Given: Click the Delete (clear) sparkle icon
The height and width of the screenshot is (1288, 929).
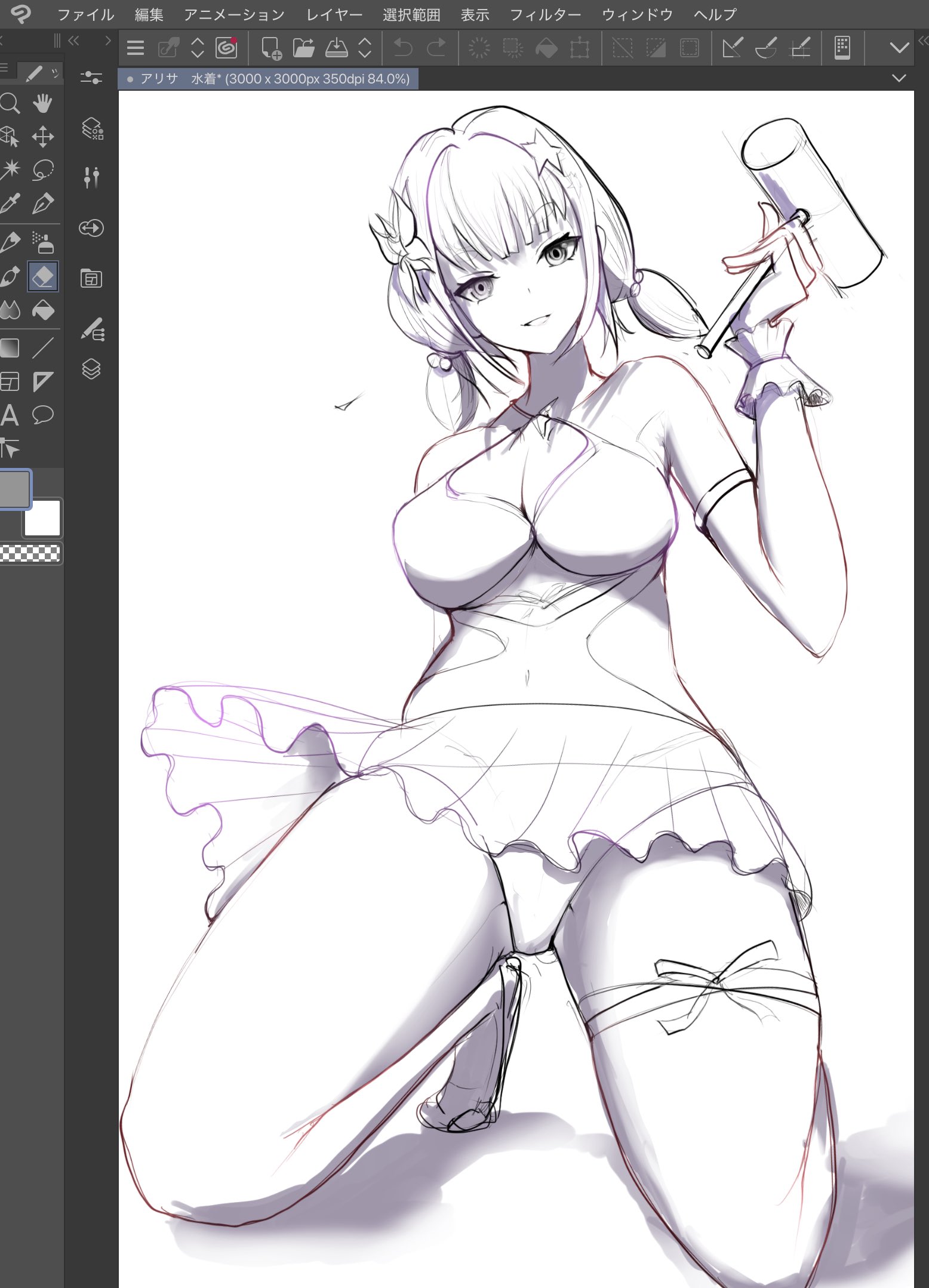Looking at the screenshot, I should tap(479, 48).
